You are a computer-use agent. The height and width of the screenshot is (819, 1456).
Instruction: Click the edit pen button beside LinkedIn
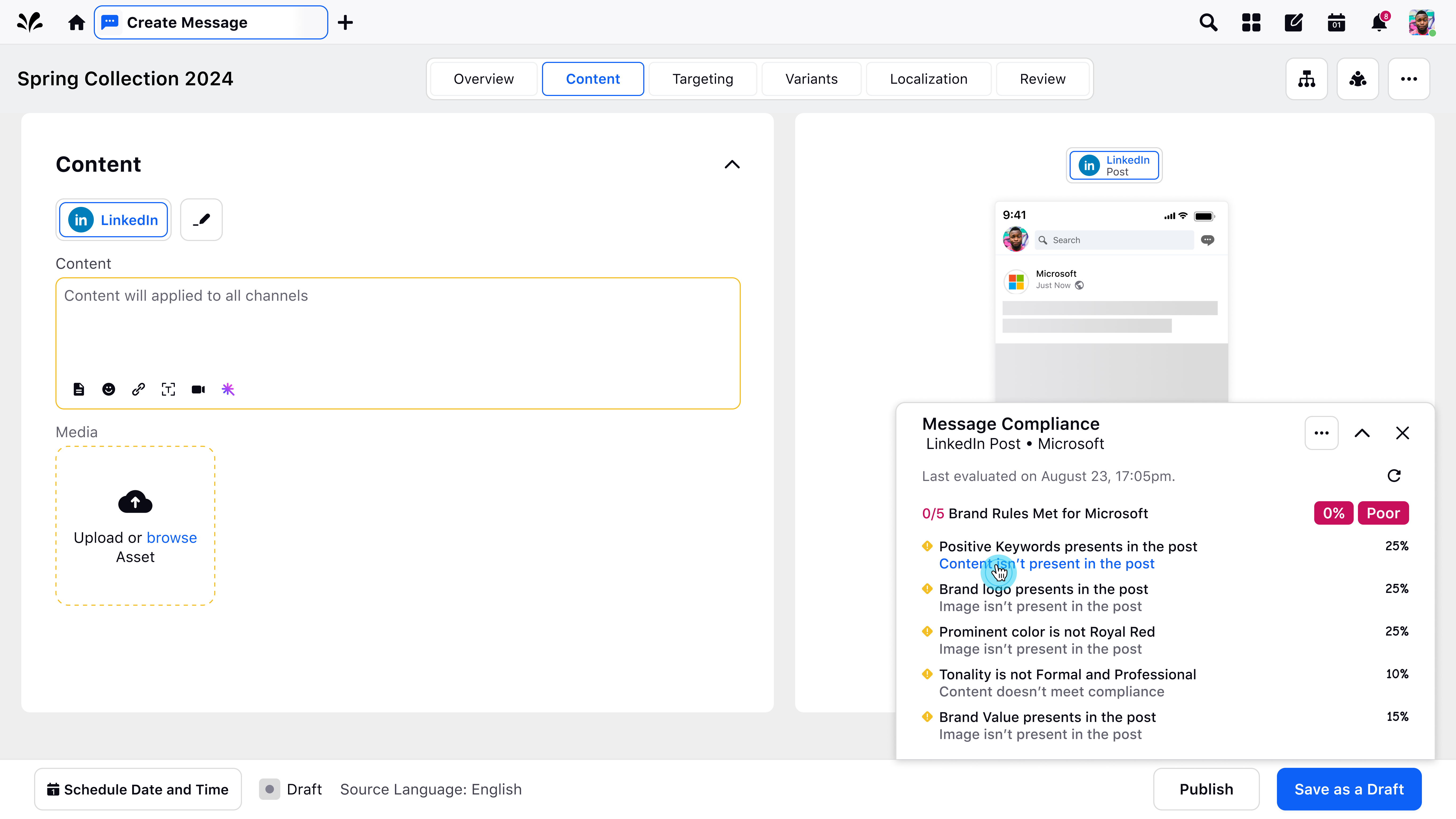pyautogui.click(x=201, y=219)
